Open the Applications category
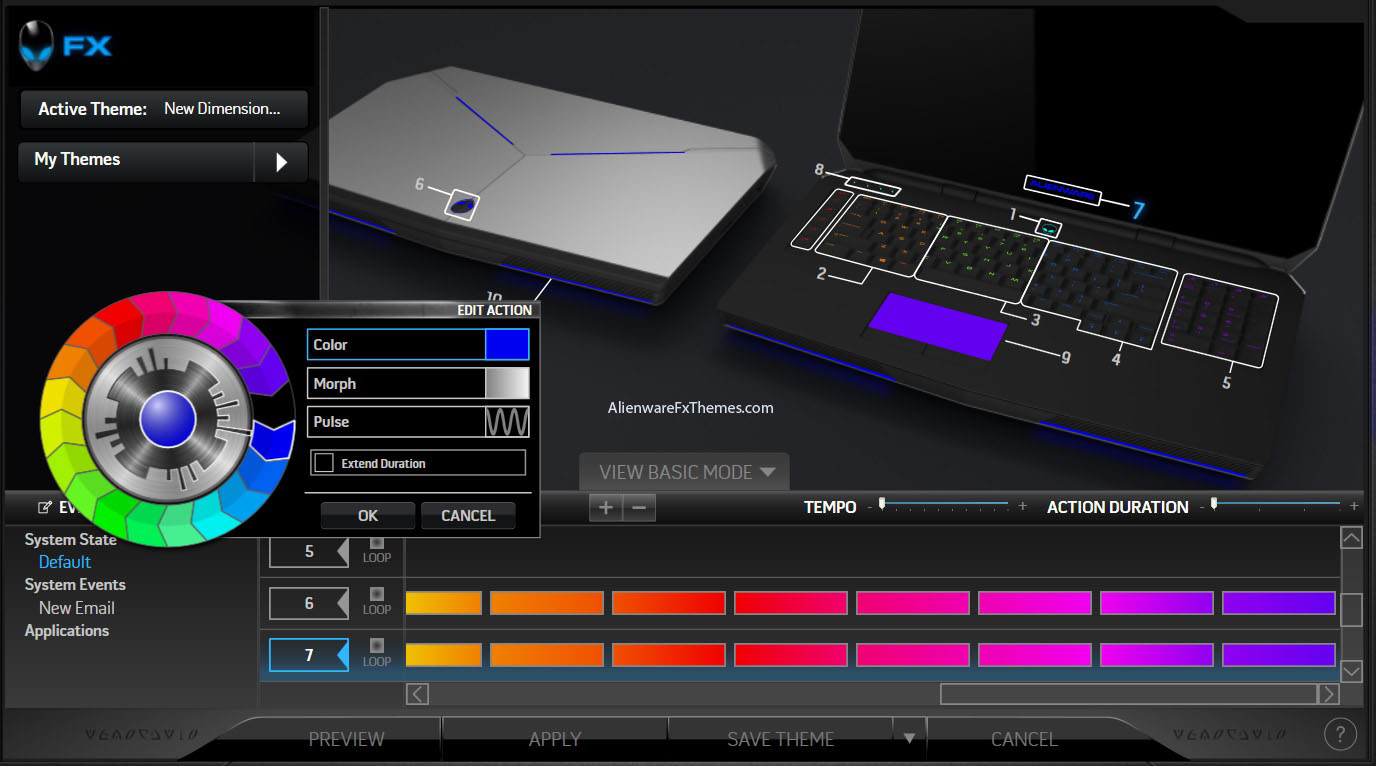Viewport: 1376px width, 767px height. [x=67, y=631]
